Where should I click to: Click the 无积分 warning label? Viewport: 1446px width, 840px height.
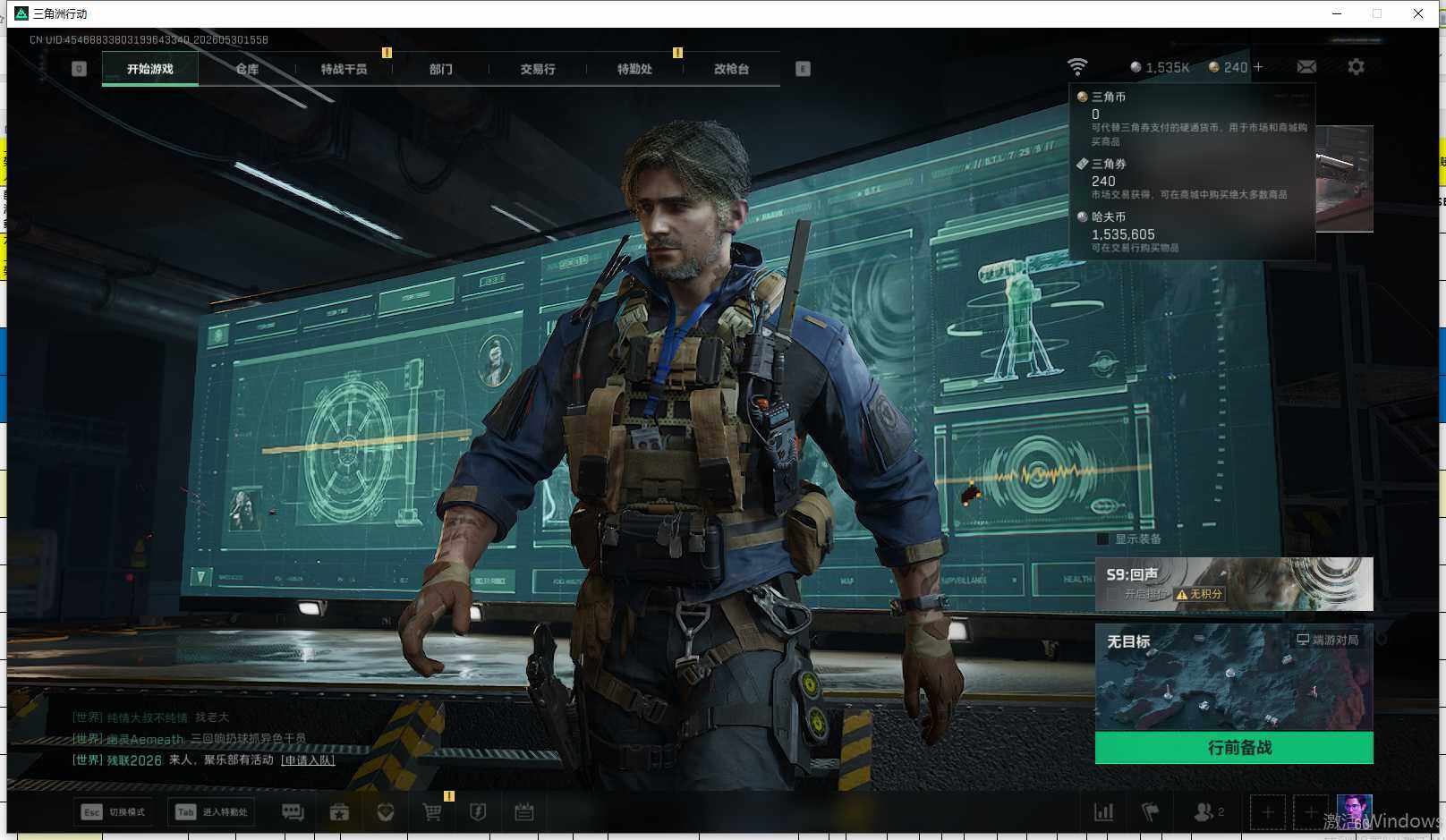(x=1199, y=594)
